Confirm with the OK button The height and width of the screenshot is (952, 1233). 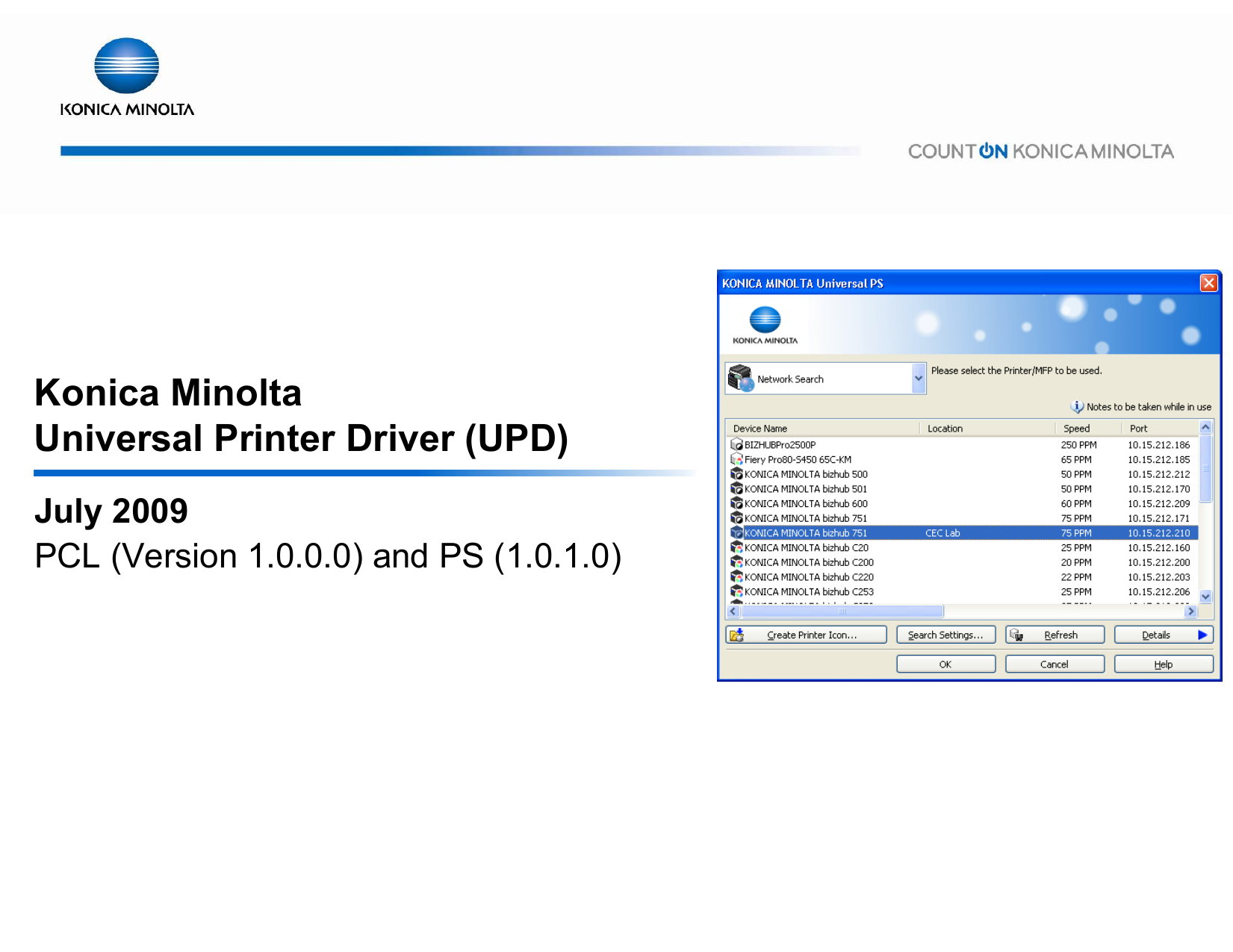click(945, 664)
